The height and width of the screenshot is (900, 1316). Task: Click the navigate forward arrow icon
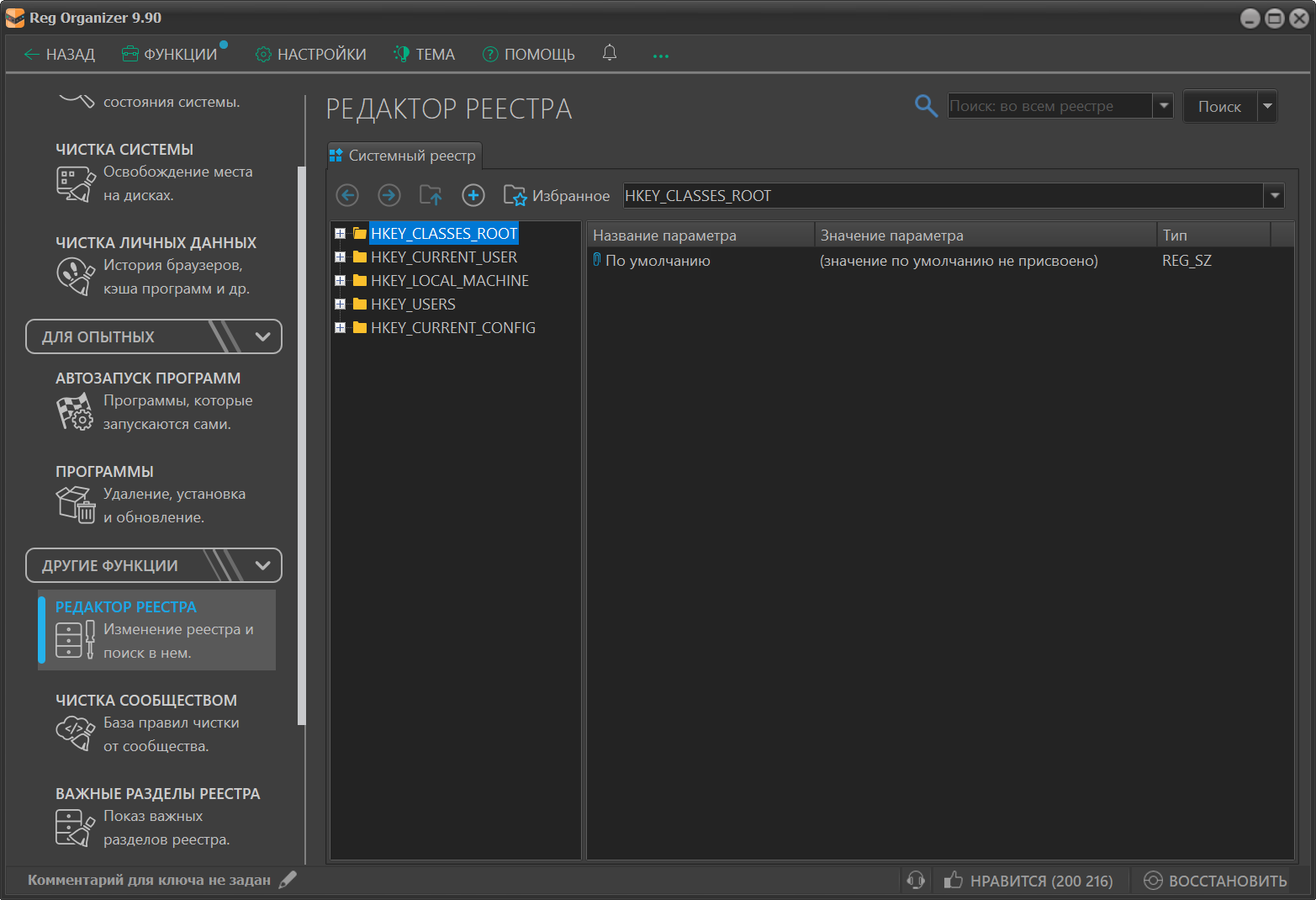(388, 195)
